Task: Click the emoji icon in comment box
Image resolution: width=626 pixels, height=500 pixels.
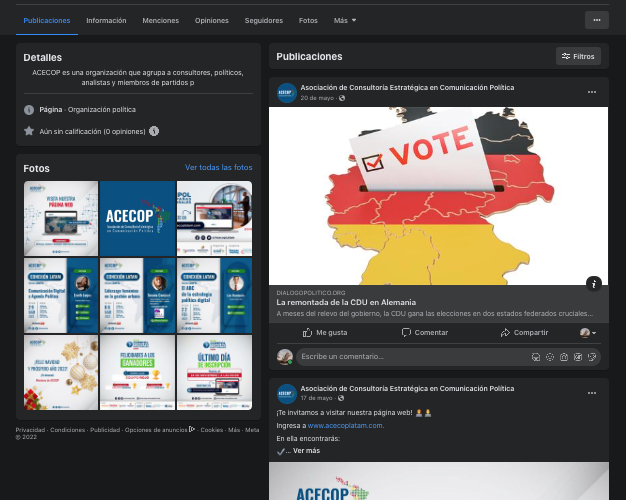Action: pos(550,357)
